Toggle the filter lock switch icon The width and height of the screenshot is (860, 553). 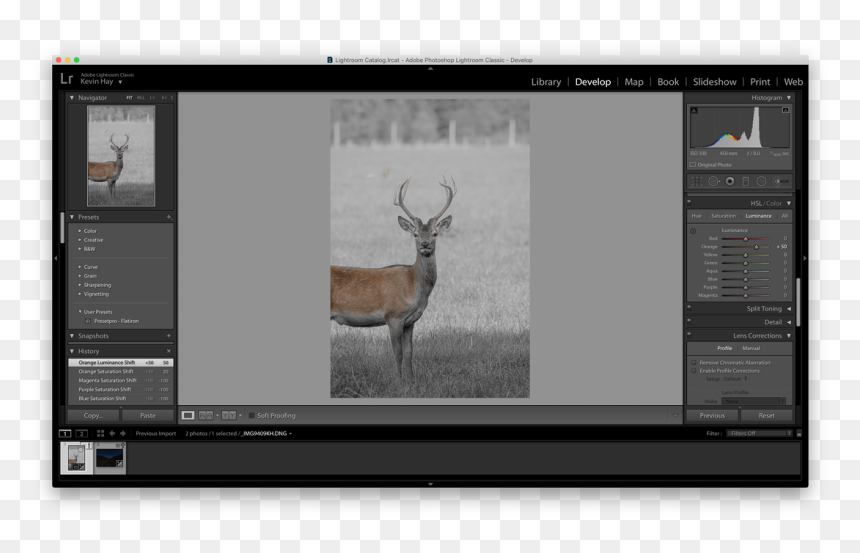coord(799,433)
